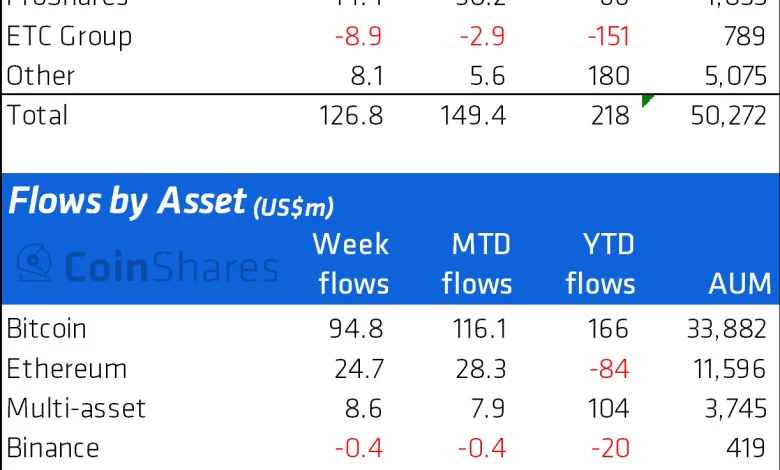Select the MTD flows column header
The width and height of the screenshot is (780, 470).
point(476,264)
